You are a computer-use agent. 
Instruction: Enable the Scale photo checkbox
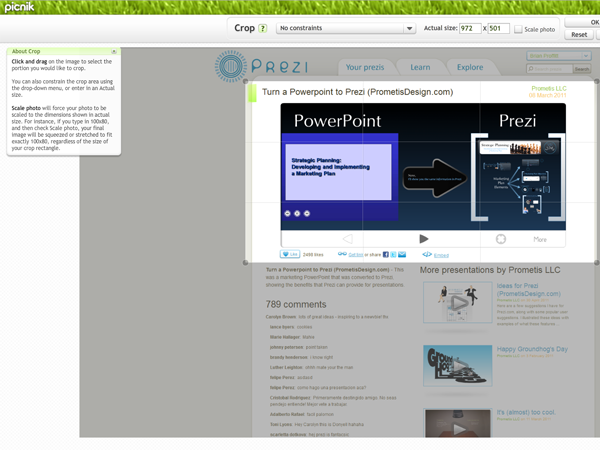coord(518,29)
